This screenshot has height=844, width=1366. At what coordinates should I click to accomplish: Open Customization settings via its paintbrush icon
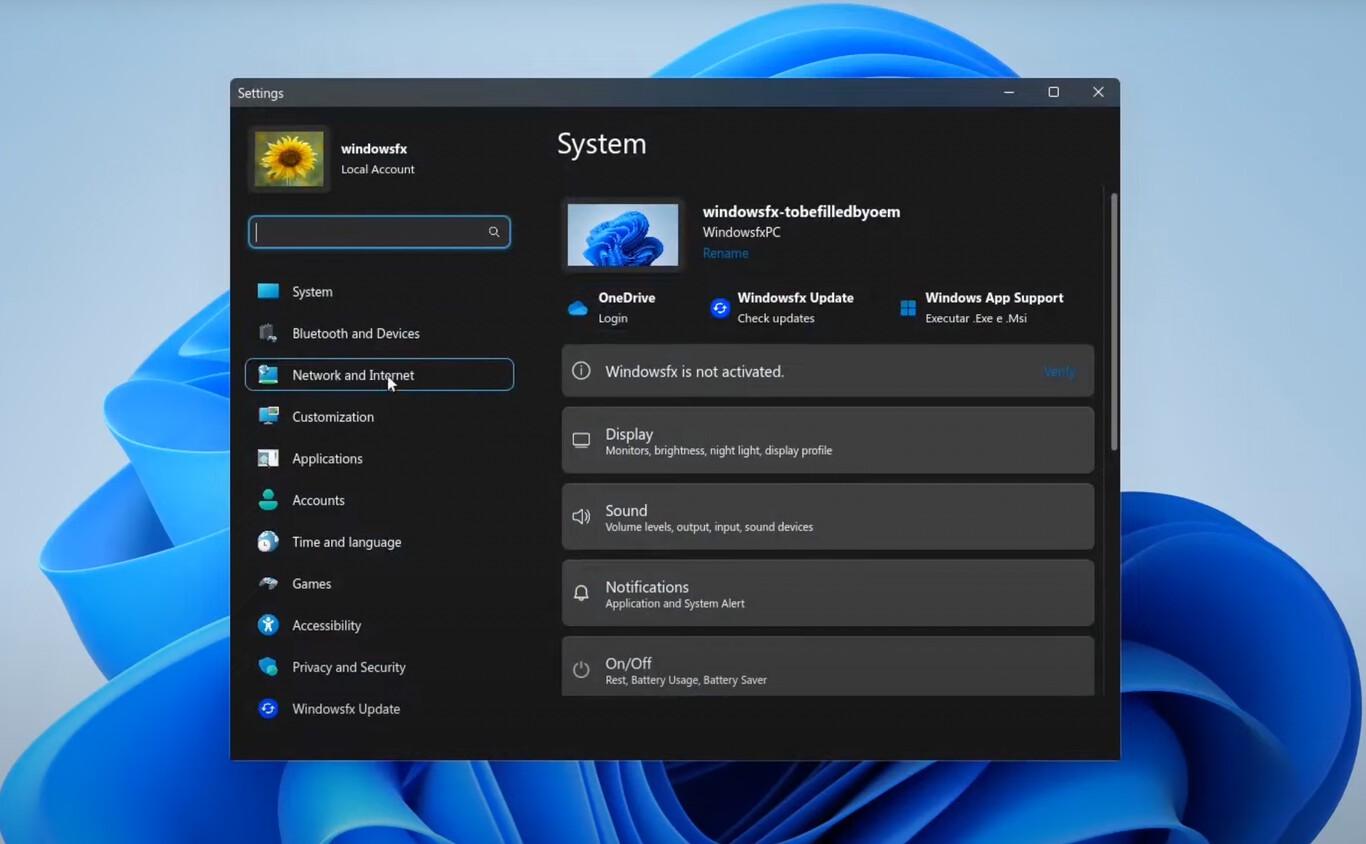tap(267, 416)
